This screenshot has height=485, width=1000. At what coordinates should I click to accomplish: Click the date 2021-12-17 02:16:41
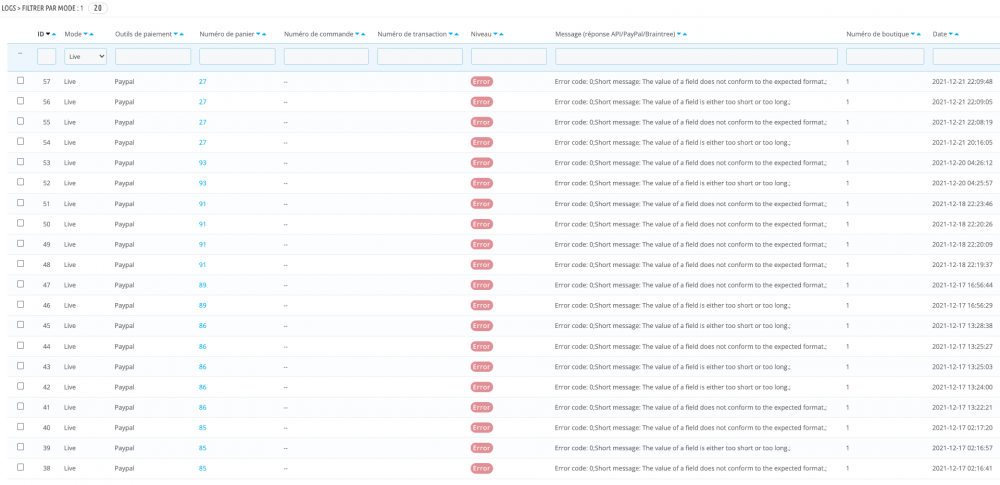[x=962, y=468]
